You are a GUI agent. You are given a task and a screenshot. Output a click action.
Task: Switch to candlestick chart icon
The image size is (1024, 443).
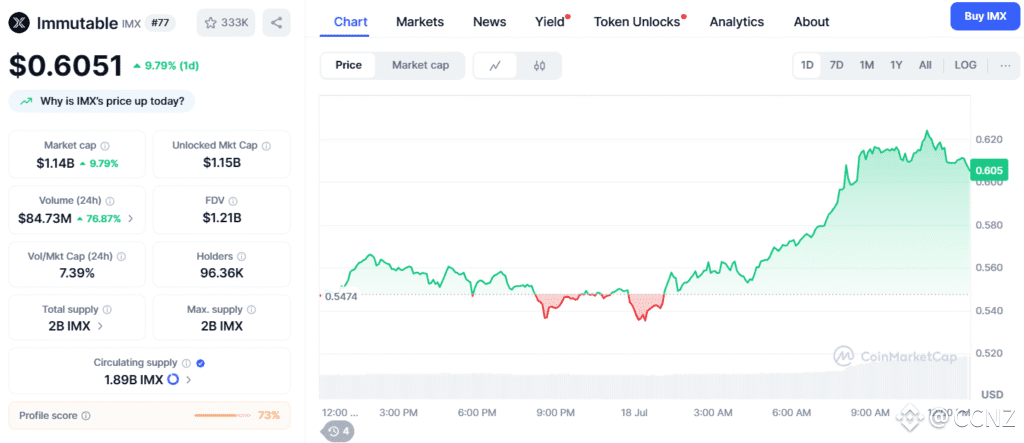tap(539, 65)
